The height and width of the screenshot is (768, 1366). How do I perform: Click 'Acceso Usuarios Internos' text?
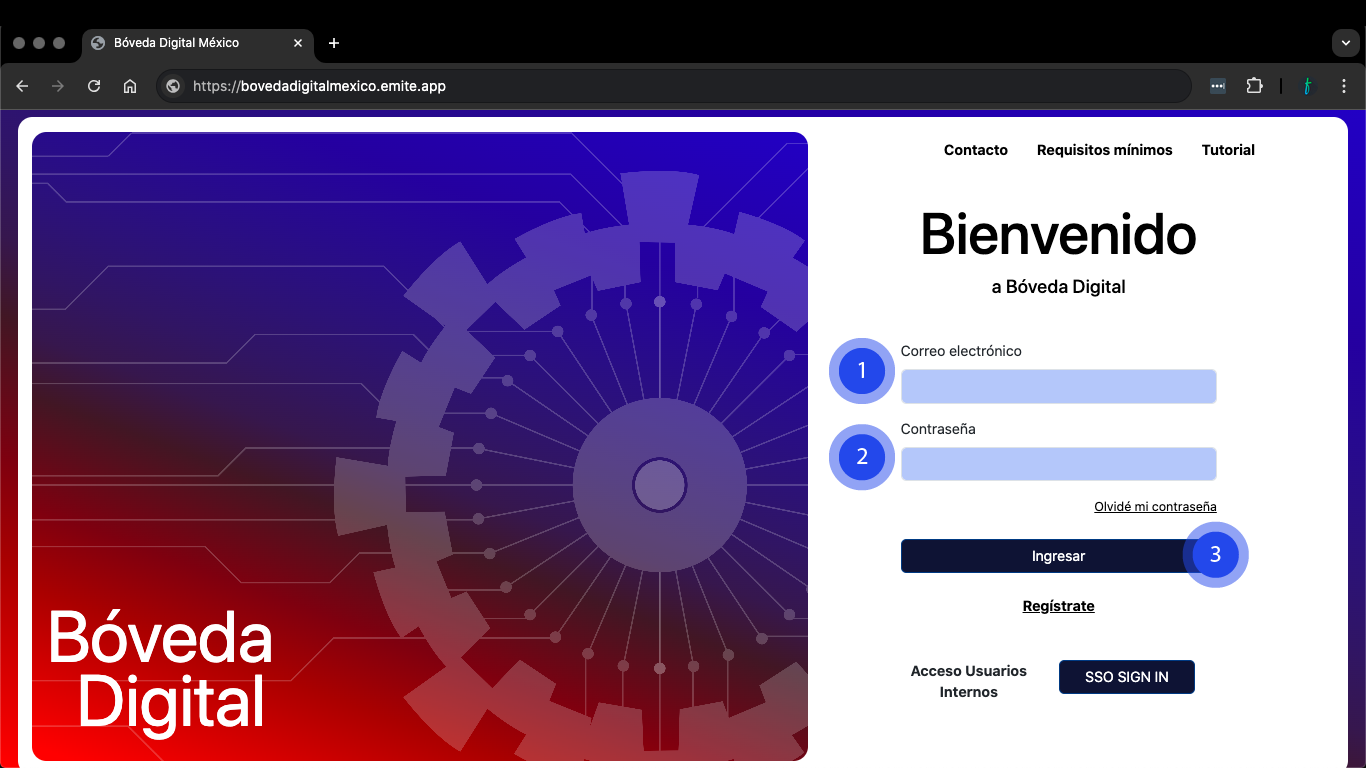pos(969,681)
